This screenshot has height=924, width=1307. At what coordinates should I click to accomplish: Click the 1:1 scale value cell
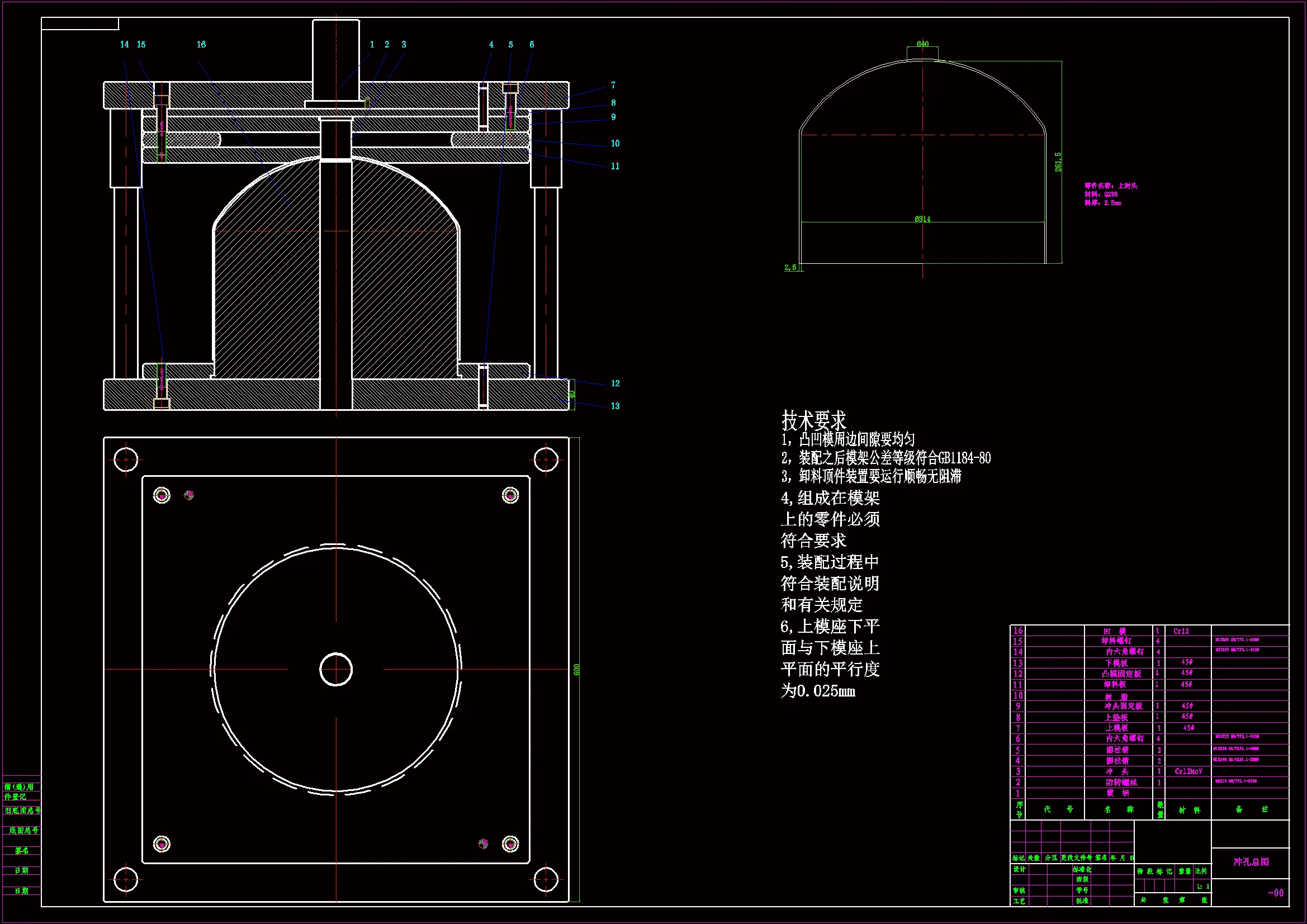tap(1202, 887)
